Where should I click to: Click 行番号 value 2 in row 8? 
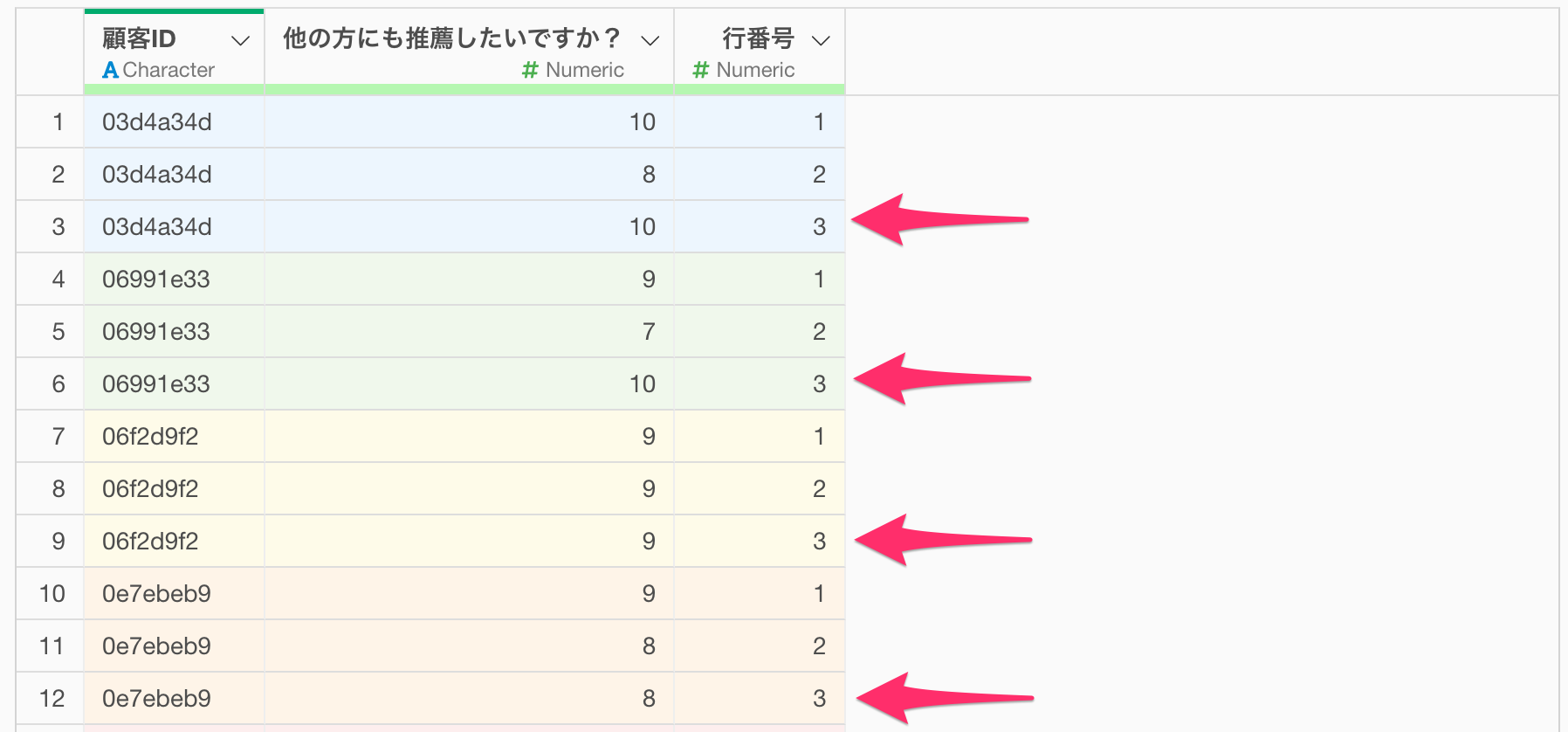pyautogui.click(x=819, y=489)
